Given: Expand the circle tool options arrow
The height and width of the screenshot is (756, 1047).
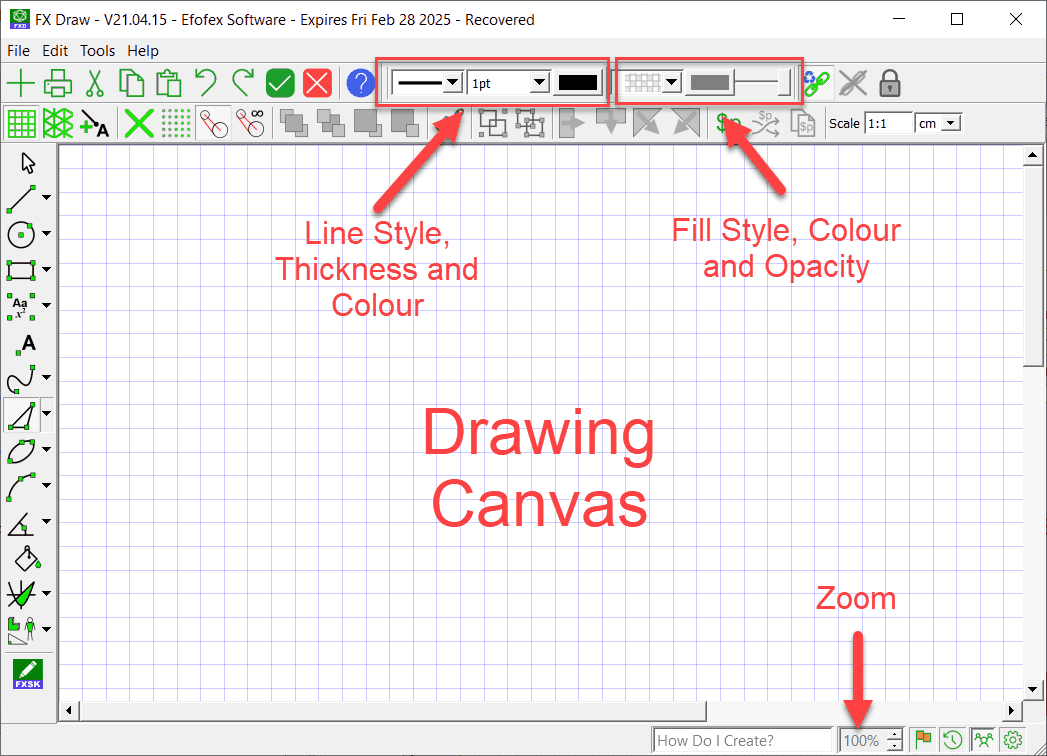Looking at the screenshot, I should [46, 234].
